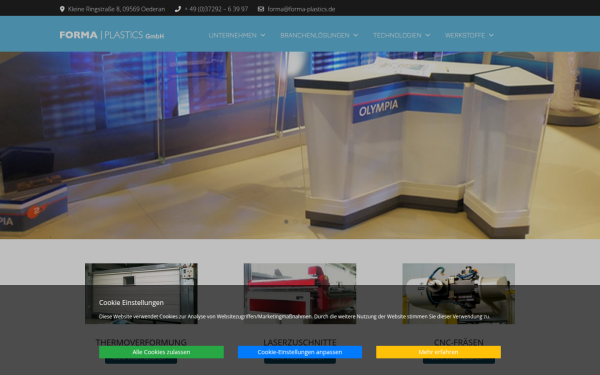Open the Unternehmen menu
600x375 pixels.
(x=233, y=35)
